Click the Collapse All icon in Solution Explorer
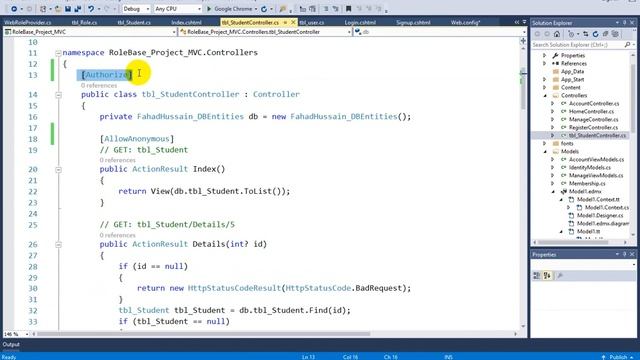 [x=605, y=34]
